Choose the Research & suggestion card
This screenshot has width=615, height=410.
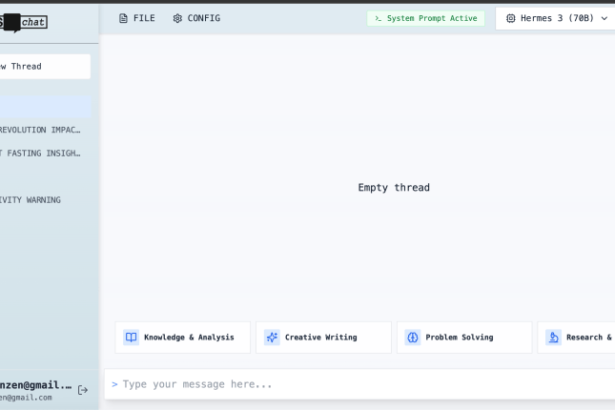tap(576, 337)
